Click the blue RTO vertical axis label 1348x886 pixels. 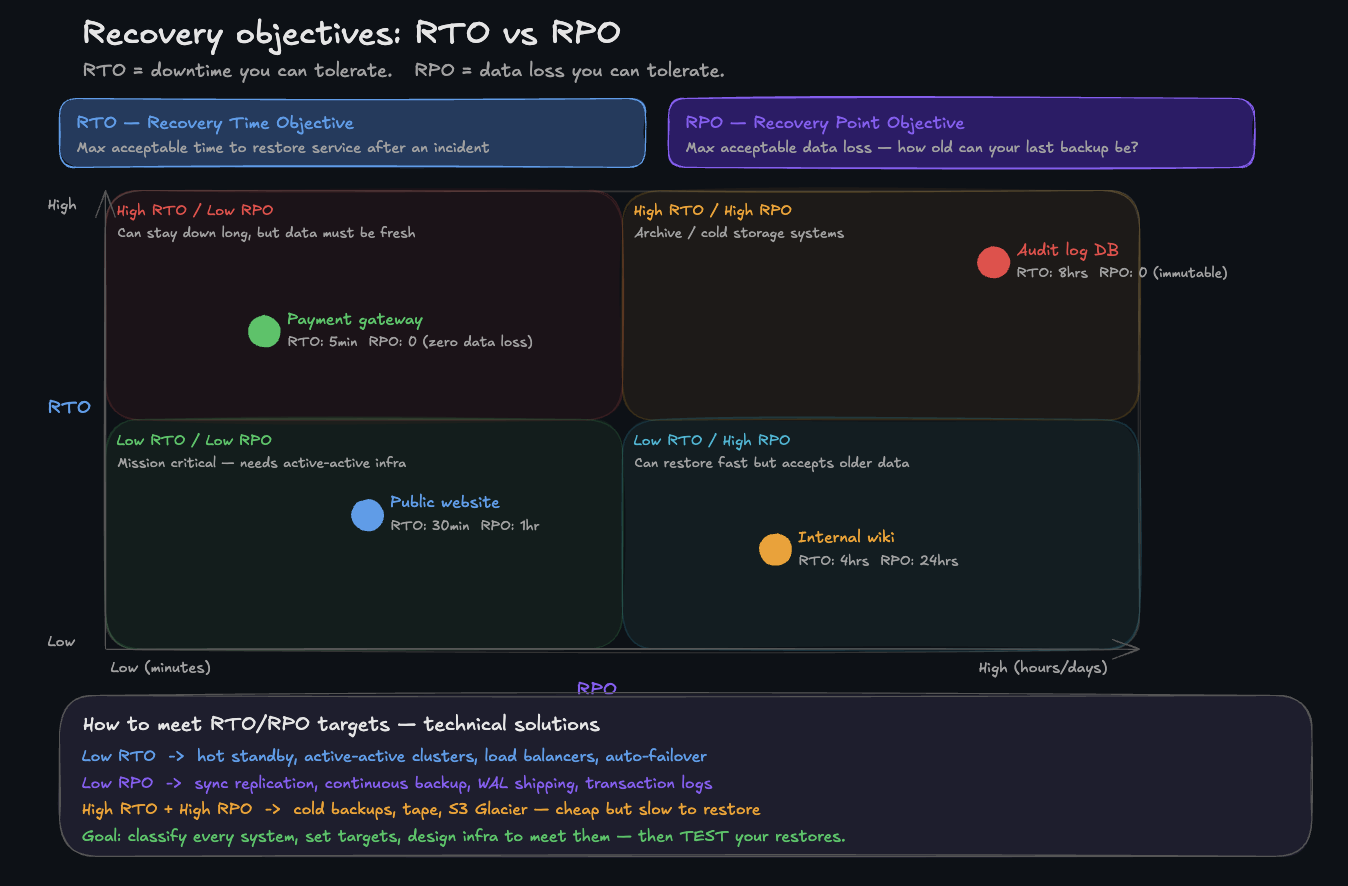69,407
